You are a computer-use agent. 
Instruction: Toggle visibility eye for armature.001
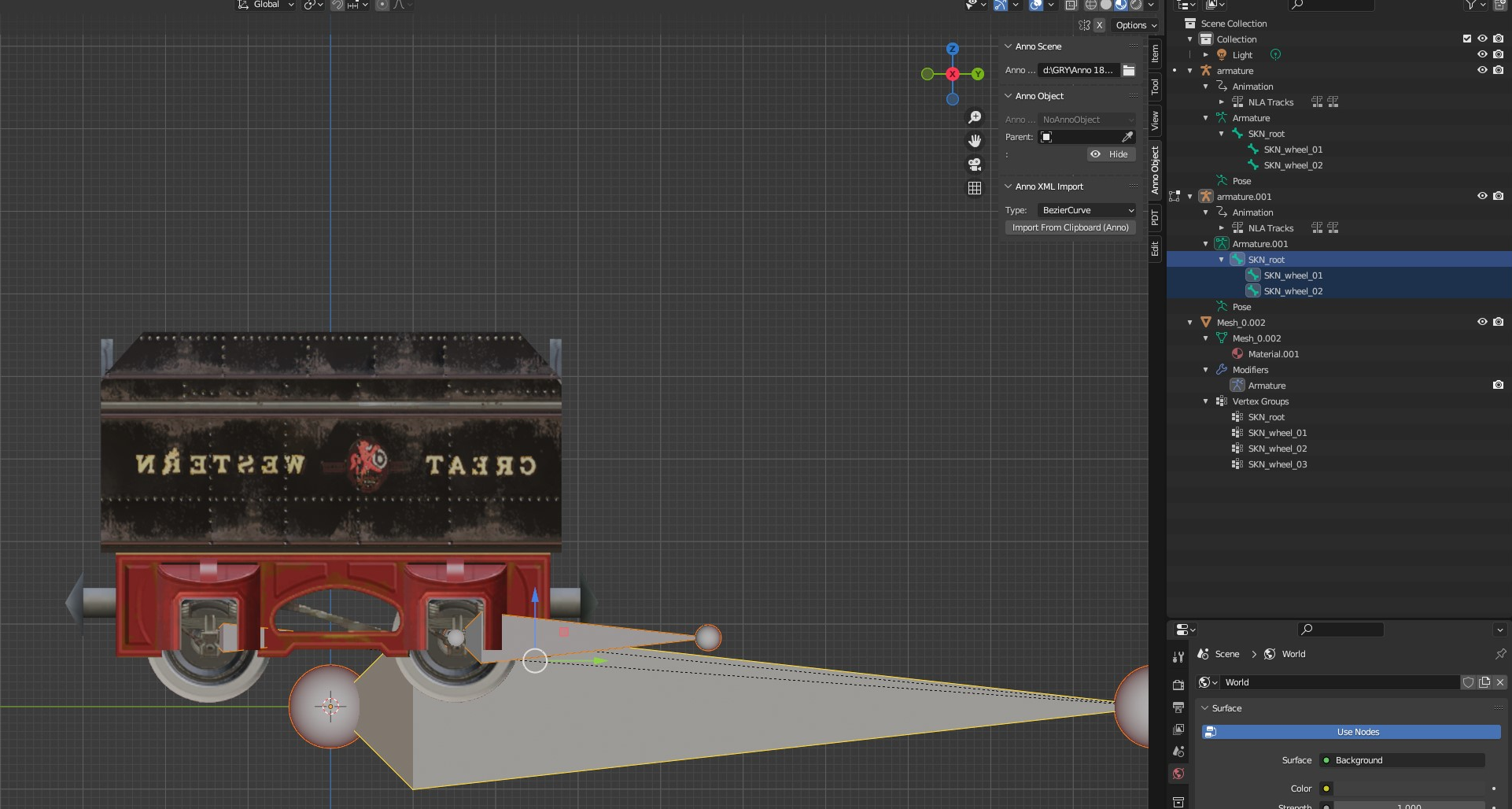coord(1482,196)
